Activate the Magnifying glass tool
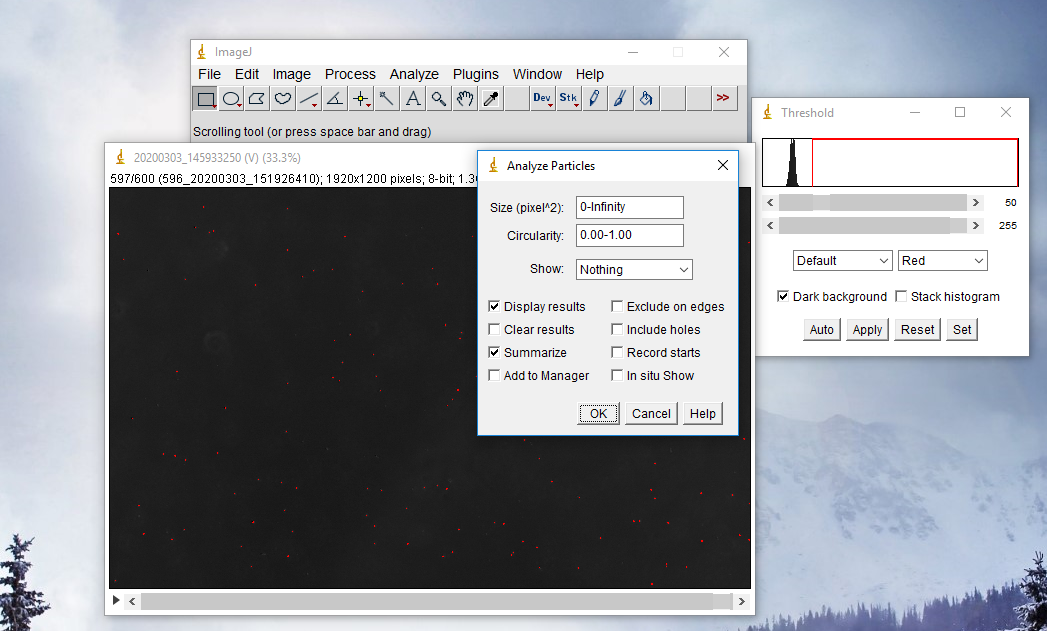Viewport: 1047px width, 631px height. 439,98
